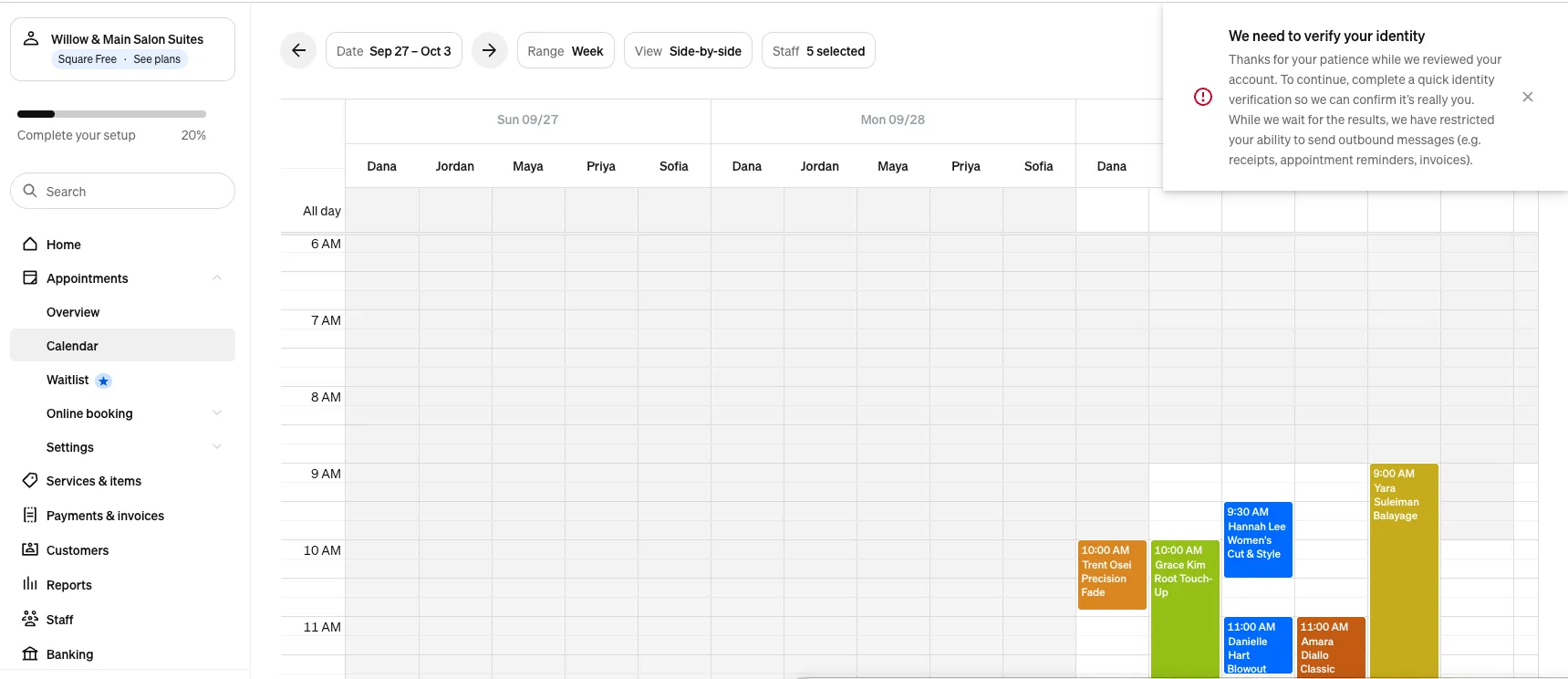Image resolution: width=1568 pixels, height=679 pixels.
Task: Open the Staff 5 selected filter
Action: [x=818, y=51]
